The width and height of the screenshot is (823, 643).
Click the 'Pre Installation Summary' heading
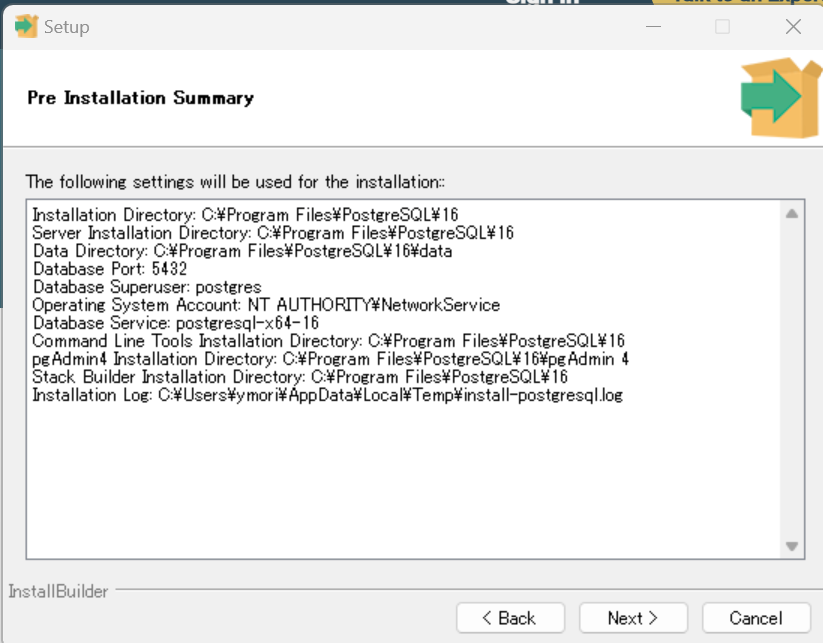click(x=141, y=98)
